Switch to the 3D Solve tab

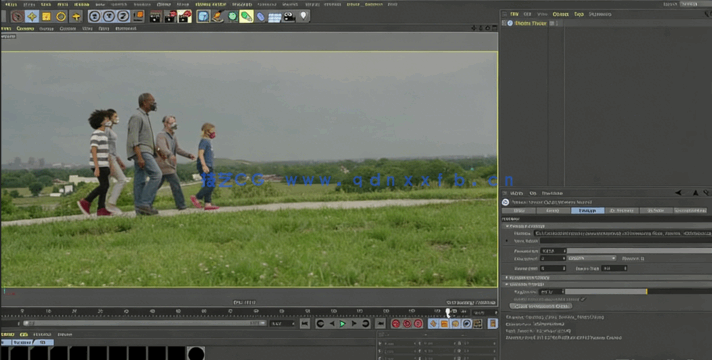(656, 211)
